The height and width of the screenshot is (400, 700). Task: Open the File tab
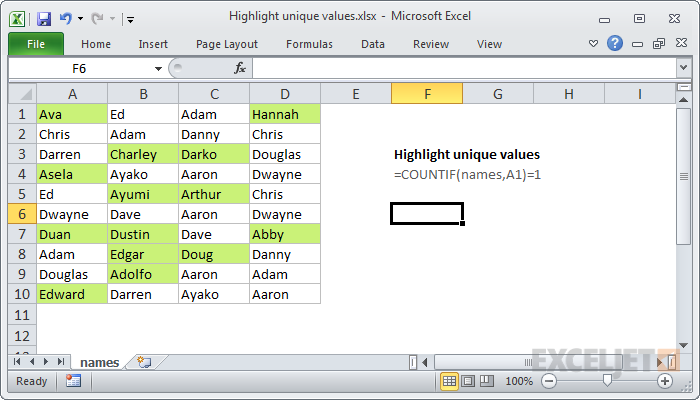(36, 44)
